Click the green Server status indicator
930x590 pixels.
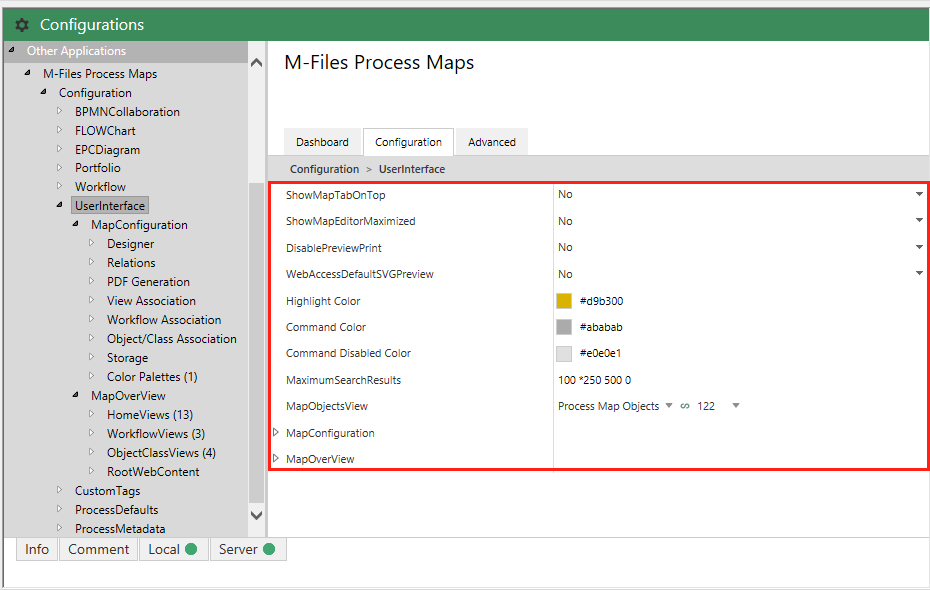point(269,549)
